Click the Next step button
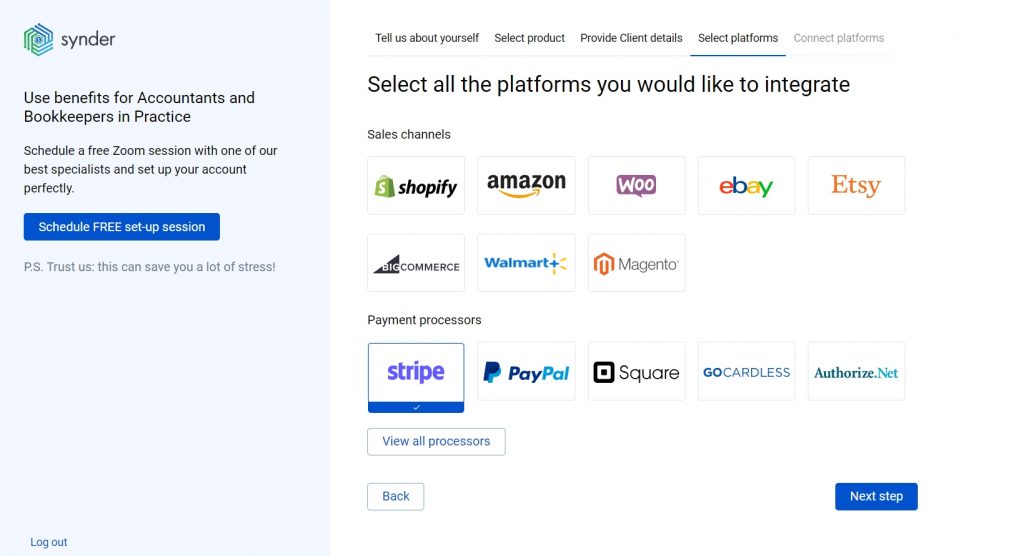The width and height of the screenshot is (1024, 556). pyautogui.click(x=876, y=497)
